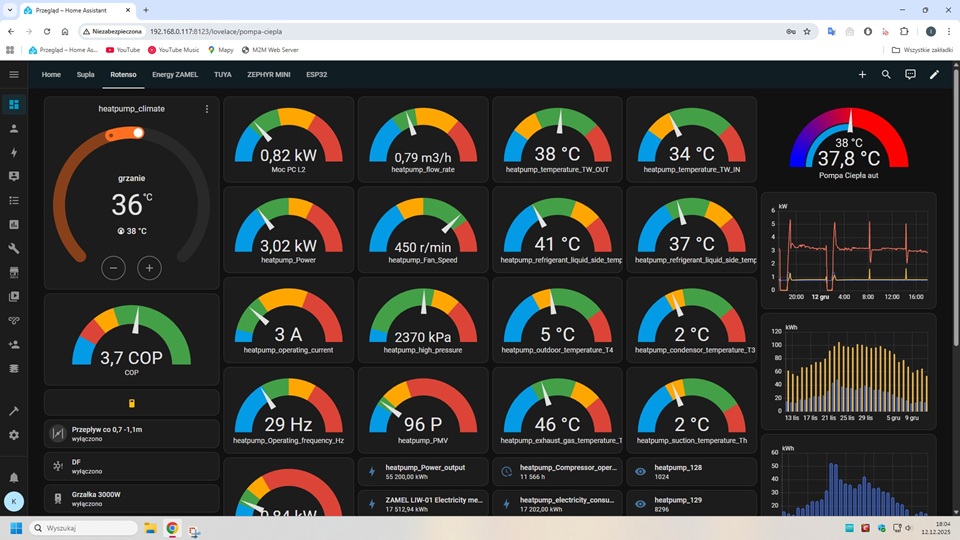Switch to the Energy ZAMEL tab

click(175, 74)
